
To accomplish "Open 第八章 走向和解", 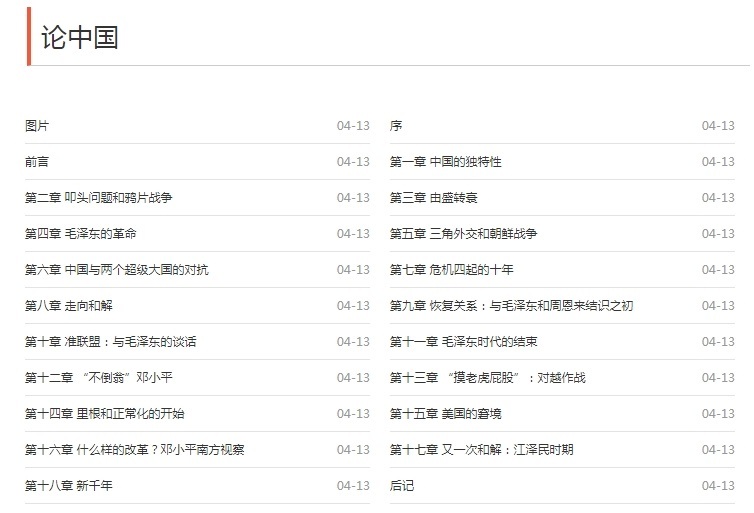I will pyautogui.click(x=68, y=306).
